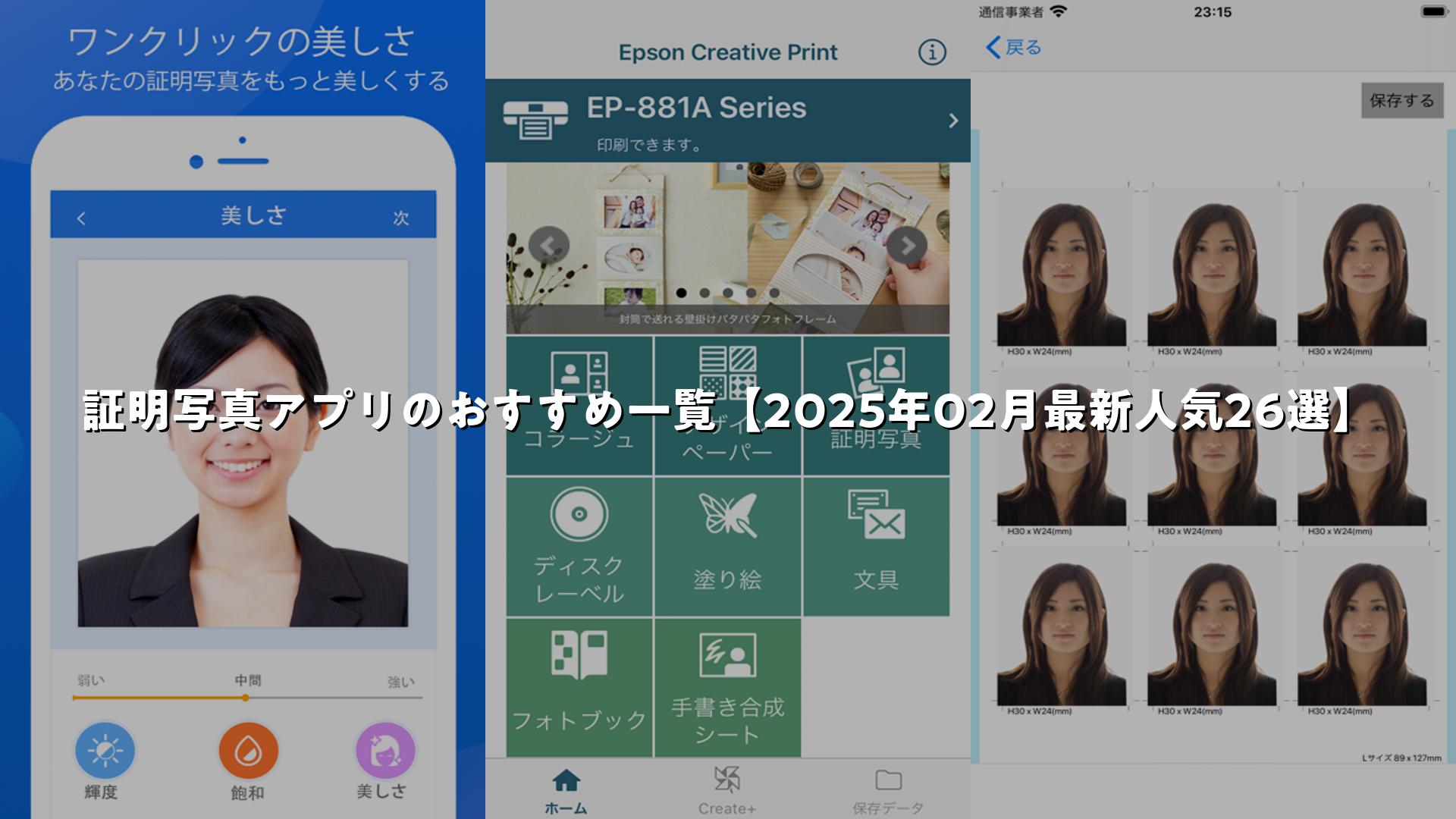Switch to the 保存データ tab

pyautogui.click(x=888, y=790)
